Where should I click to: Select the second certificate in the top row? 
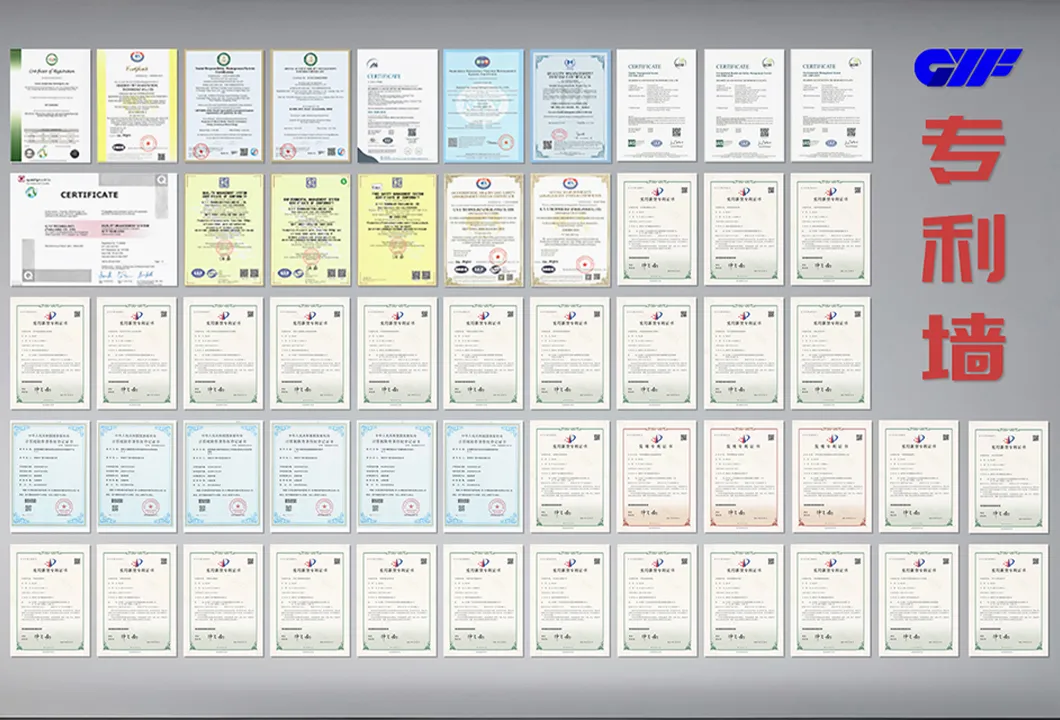click(x=136, y=106)
